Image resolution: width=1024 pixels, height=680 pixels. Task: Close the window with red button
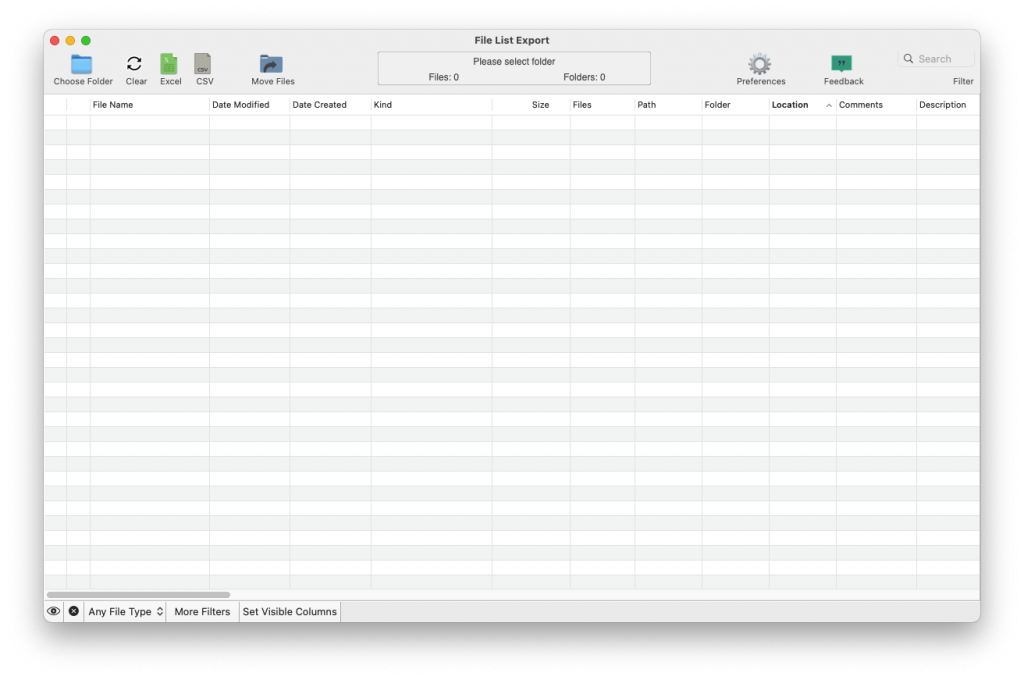point(55,40)
